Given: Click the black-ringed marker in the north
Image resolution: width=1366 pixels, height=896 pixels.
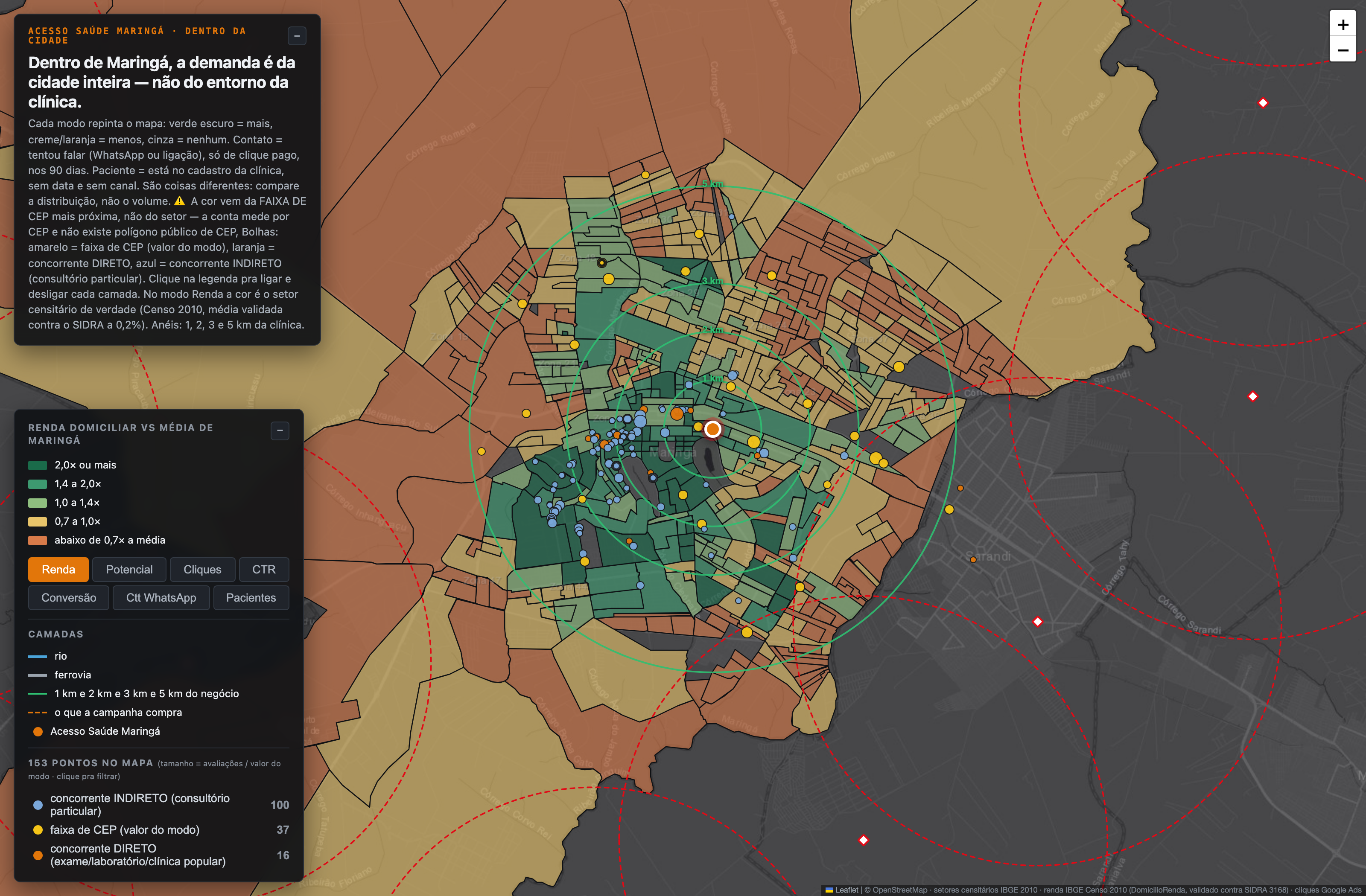Looking at the screenshot, I should point(601,263).
